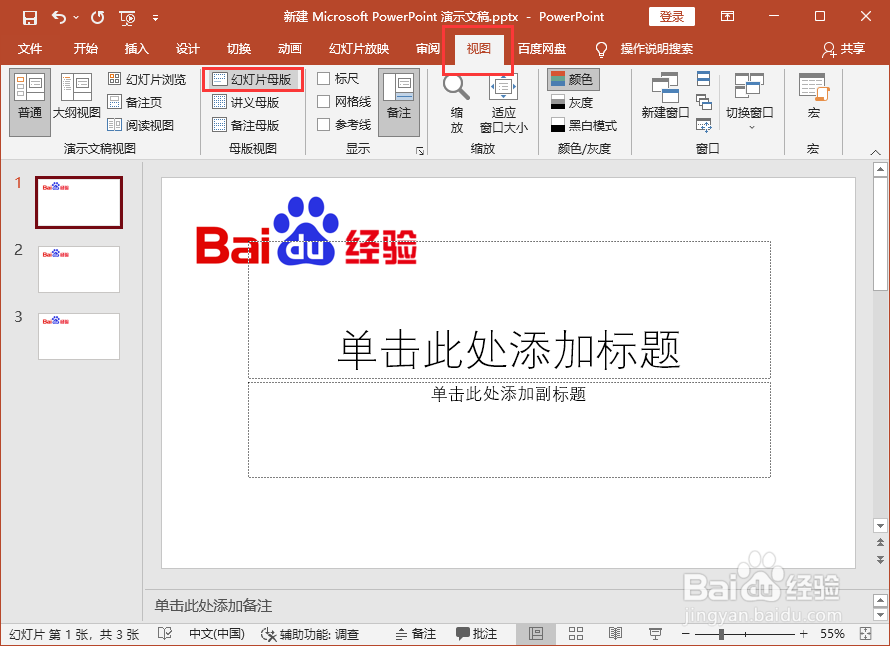Toggle 备注 notes in status bar
This screenshot has width=890, height=646.
(x=415, y=634)
